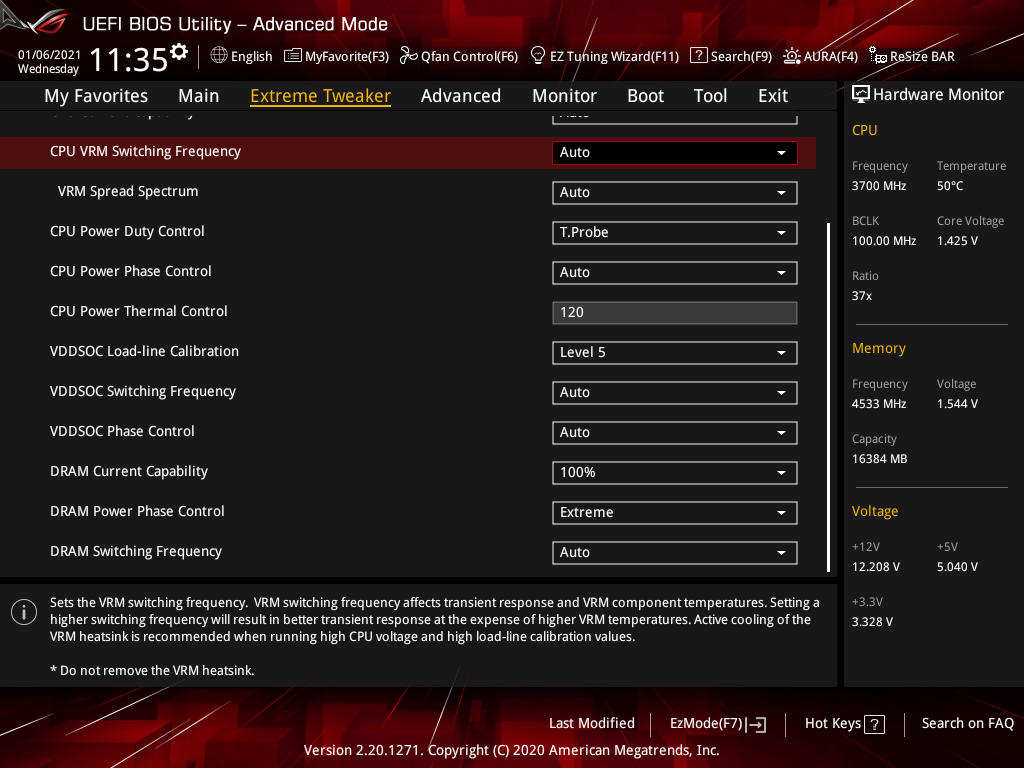
Task: Click the globe language icon
Action: 219,56
